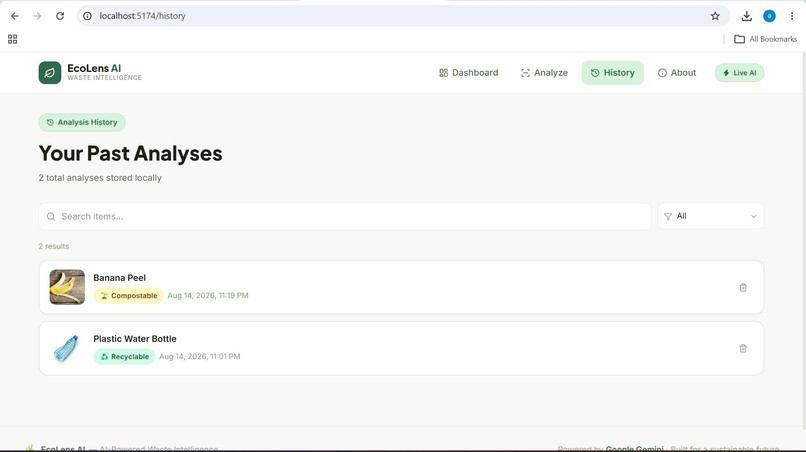Click the '2 results' count text
The height and width of the screenshot is (452, 806).
coord(53,246)
